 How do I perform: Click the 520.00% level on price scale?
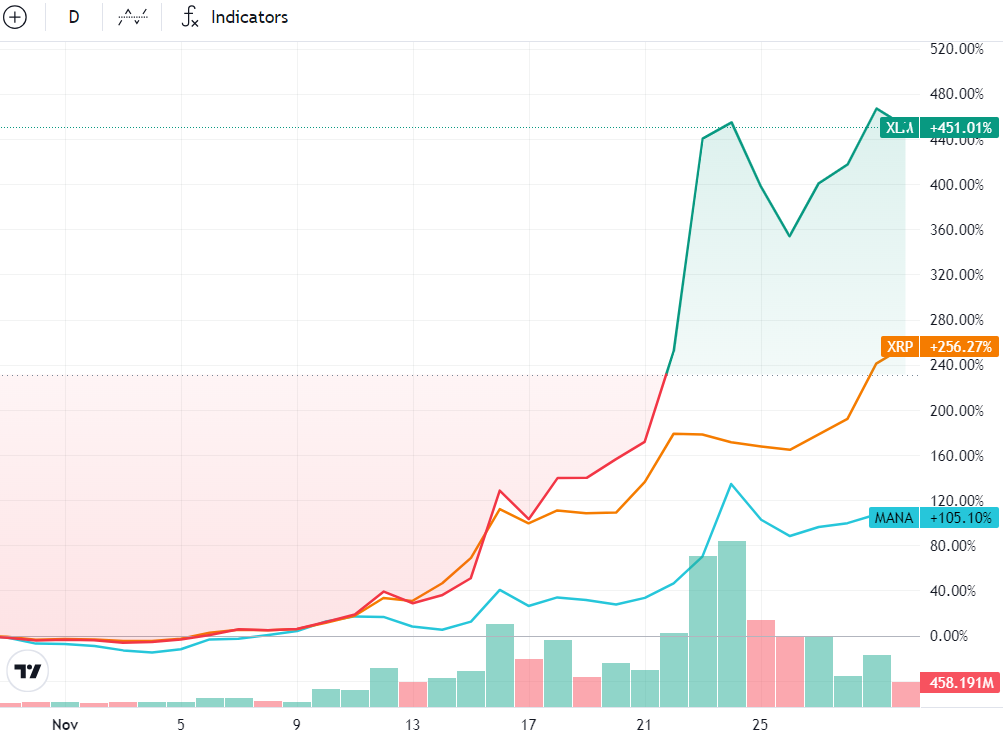point(956,49)
